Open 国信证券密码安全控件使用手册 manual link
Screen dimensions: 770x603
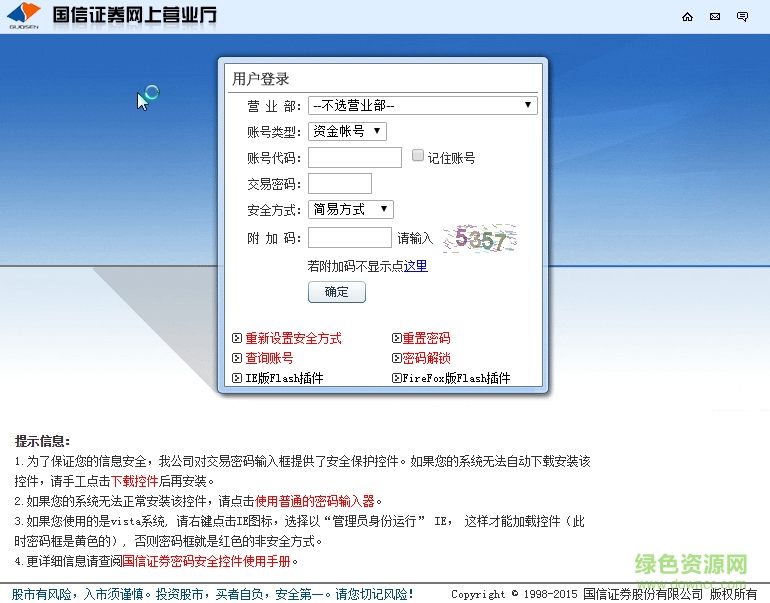click(206, 561)
